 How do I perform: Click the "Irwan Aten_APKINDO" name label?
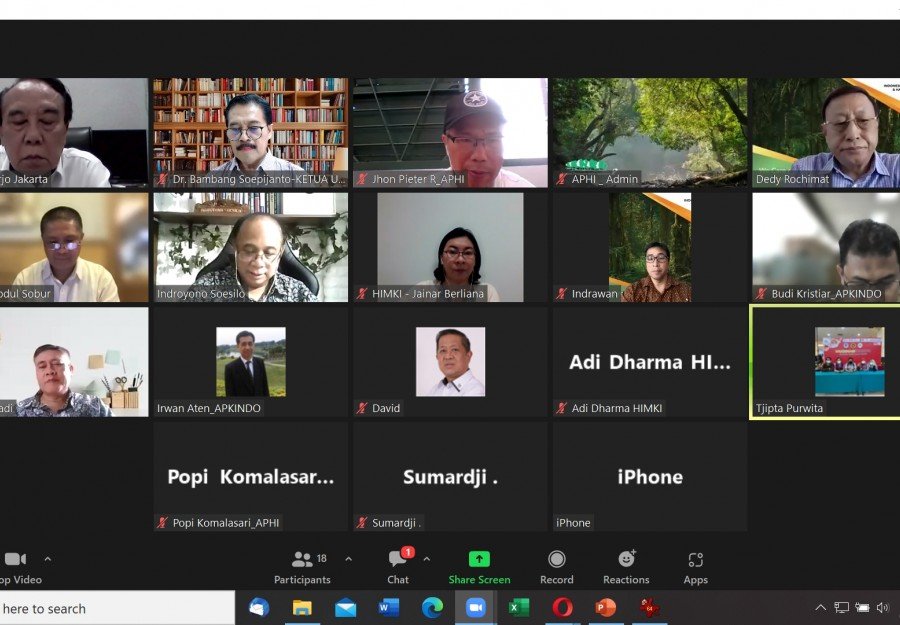(x=209, y=408)
